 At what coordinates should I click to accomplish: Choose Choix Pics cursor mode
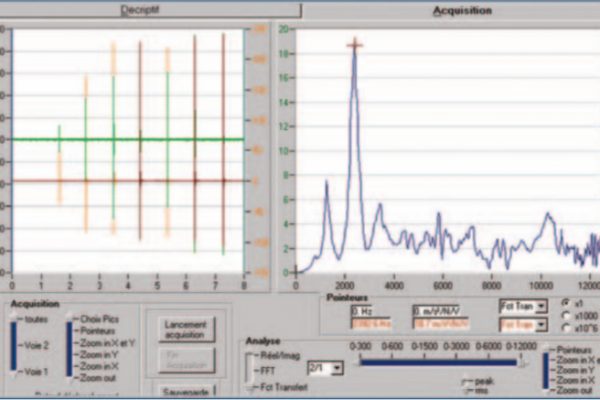(x=99, y=319)
